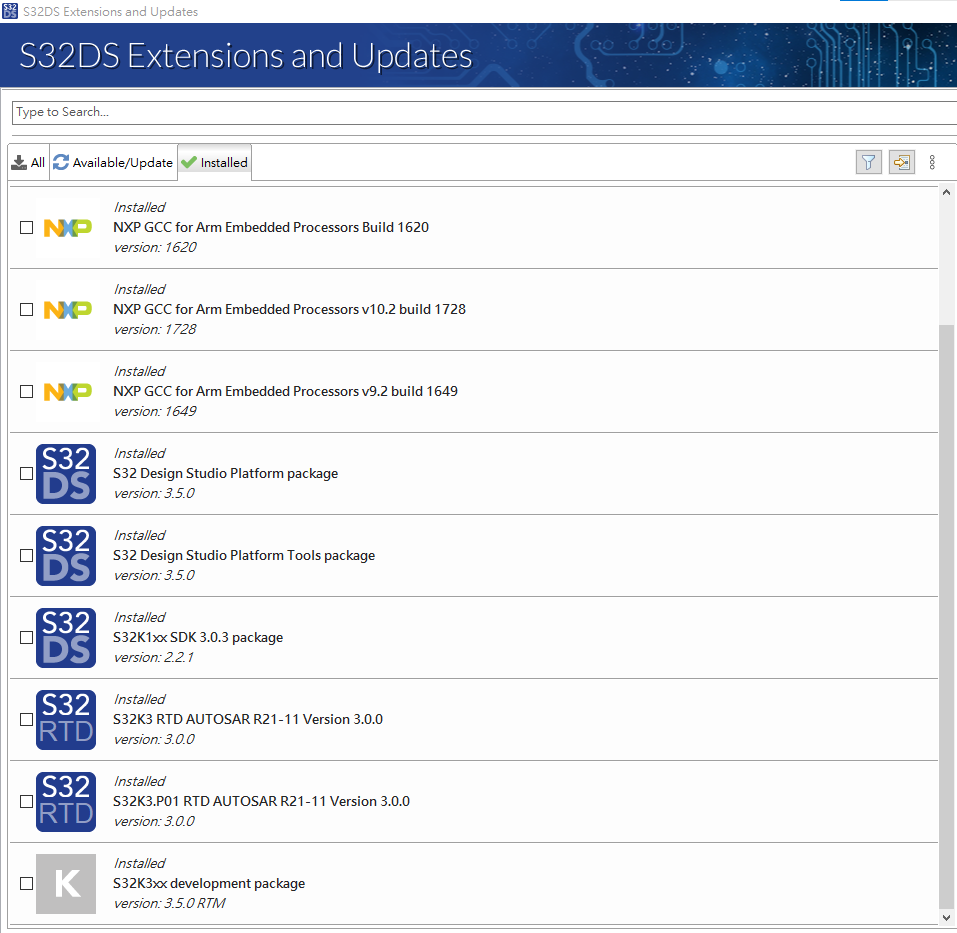Select the Installed tab

[214, 161]
